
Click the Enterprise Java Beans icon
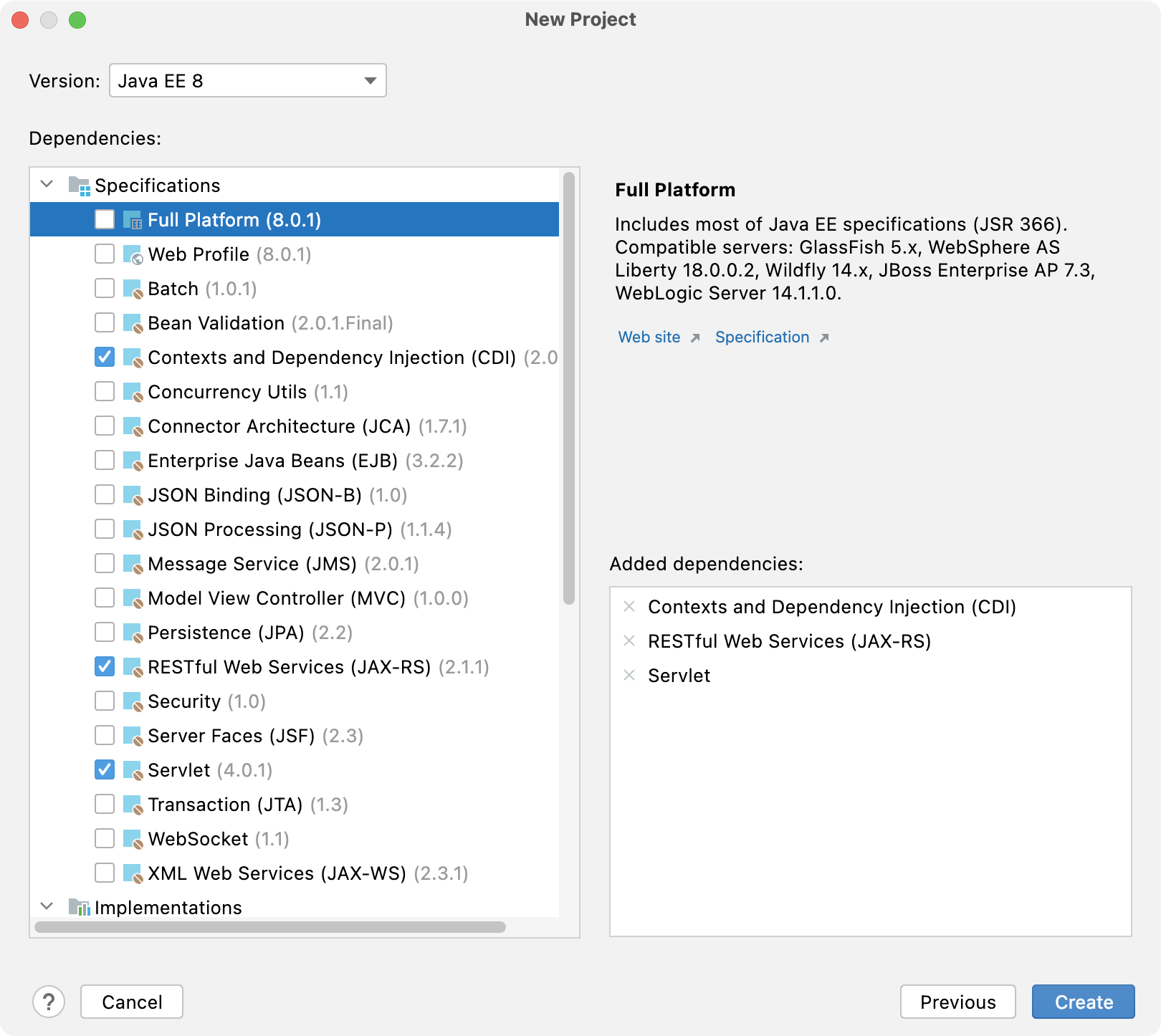tap(133, 461)
